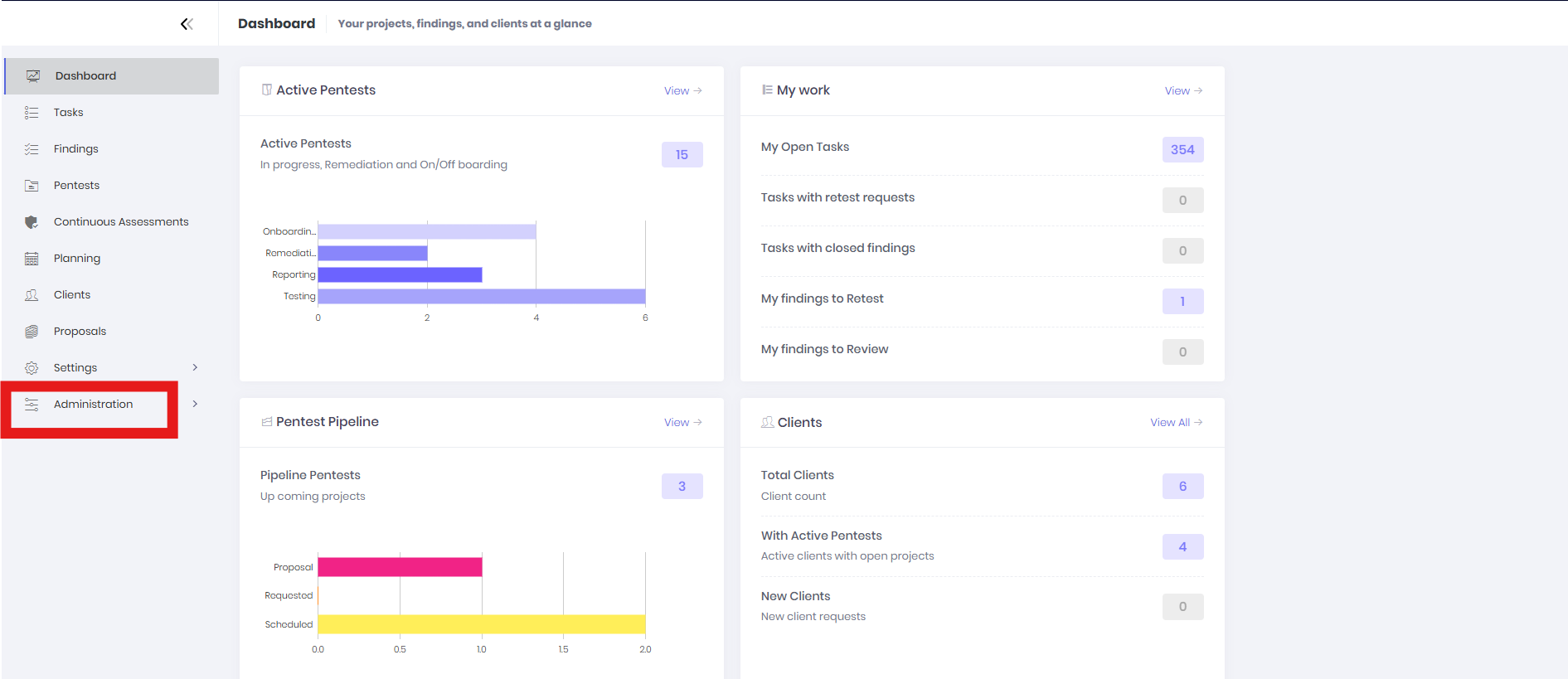Click the My findings to Review label
Image resolution: width=1568 pixels, height=679 pixels.
825,349
